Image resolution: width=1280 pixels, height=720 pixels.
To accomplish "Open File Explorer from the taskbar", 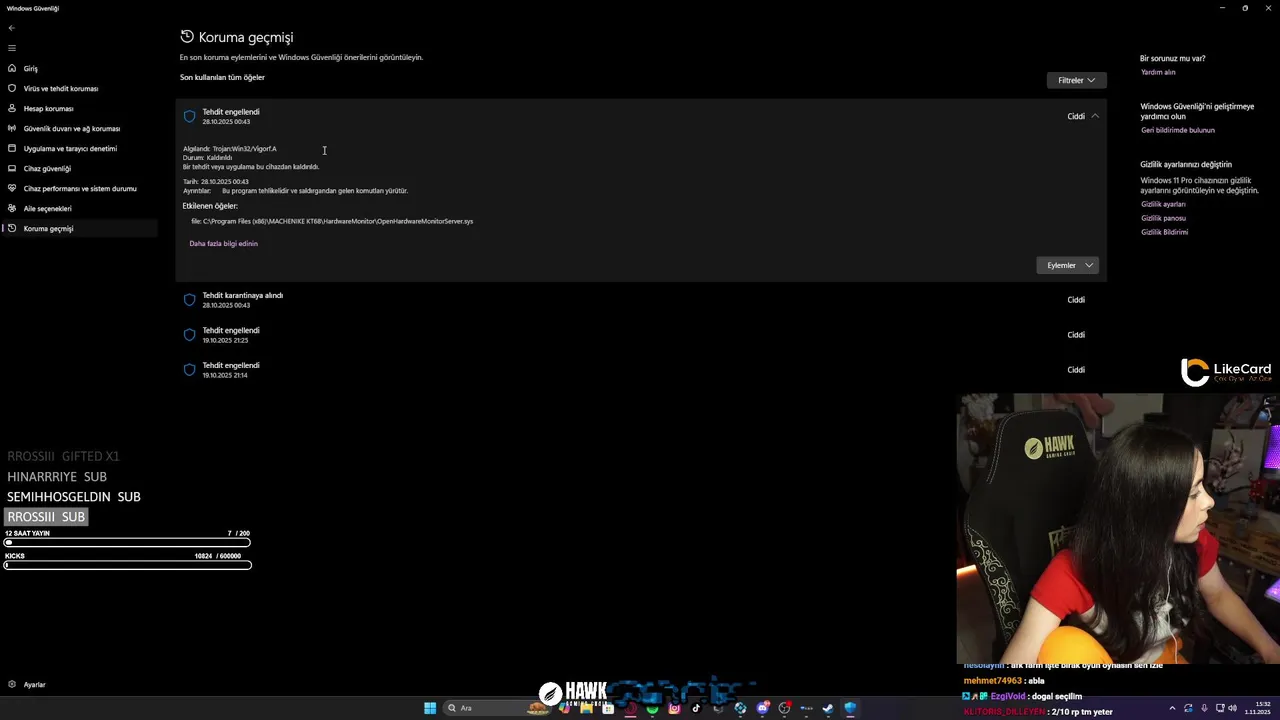I will click(x=586, y=708).
